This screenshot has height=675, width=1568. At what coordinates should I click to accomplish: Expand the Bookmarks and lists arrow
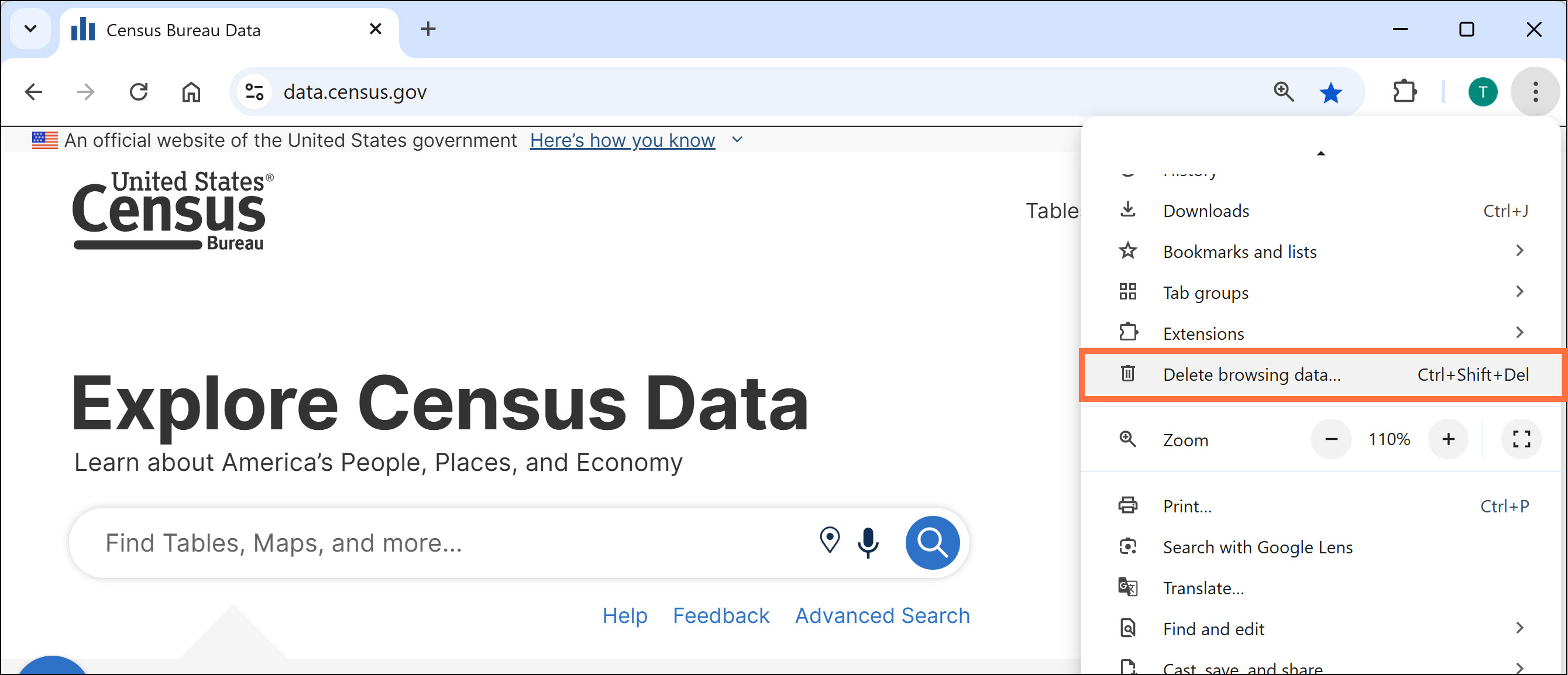tap(1520, 251)
